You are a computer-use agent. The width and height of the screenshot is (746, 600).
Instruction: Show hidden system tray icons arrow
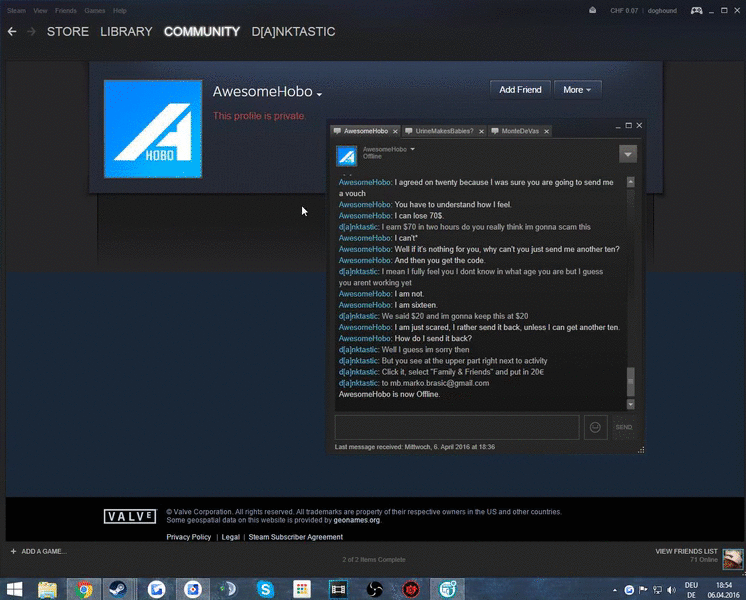tap(615, 590)
